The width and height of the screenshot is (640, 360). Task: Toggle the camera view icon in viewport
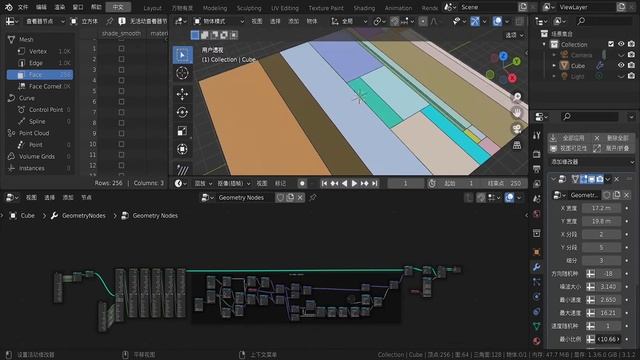(x=517, y=129)
